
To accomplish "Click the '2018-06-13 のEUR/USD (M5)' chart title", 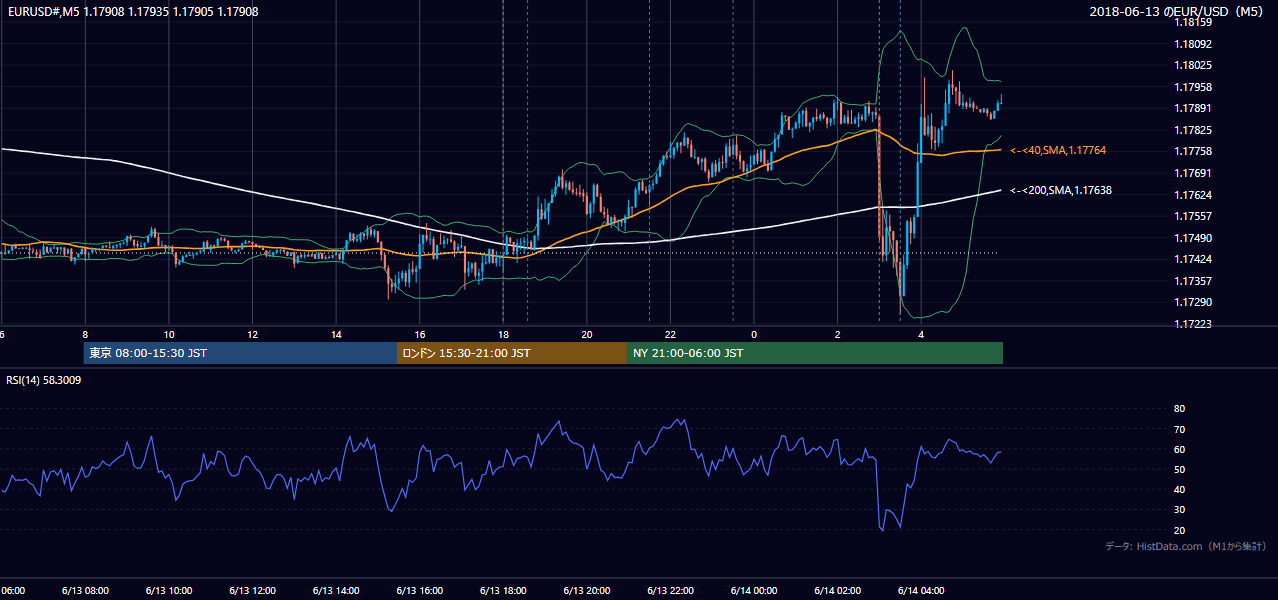I will pyautogui.click(x=1178, y=11).
